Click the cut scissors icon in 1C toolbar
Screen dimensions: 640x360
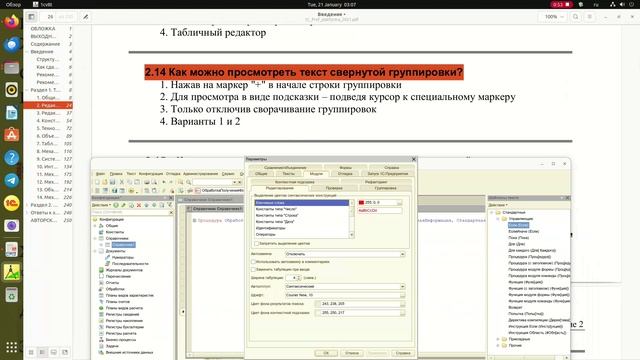click(121, 182)
